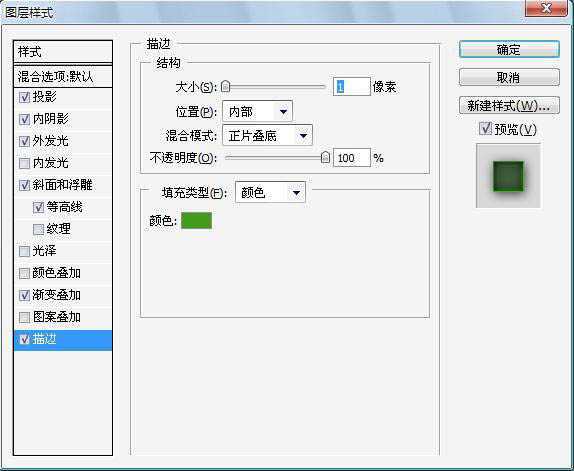The height and width of the screenshot is (471, 574).
Task: Select the 纹理 sub-style label
Action: (59, 229)
